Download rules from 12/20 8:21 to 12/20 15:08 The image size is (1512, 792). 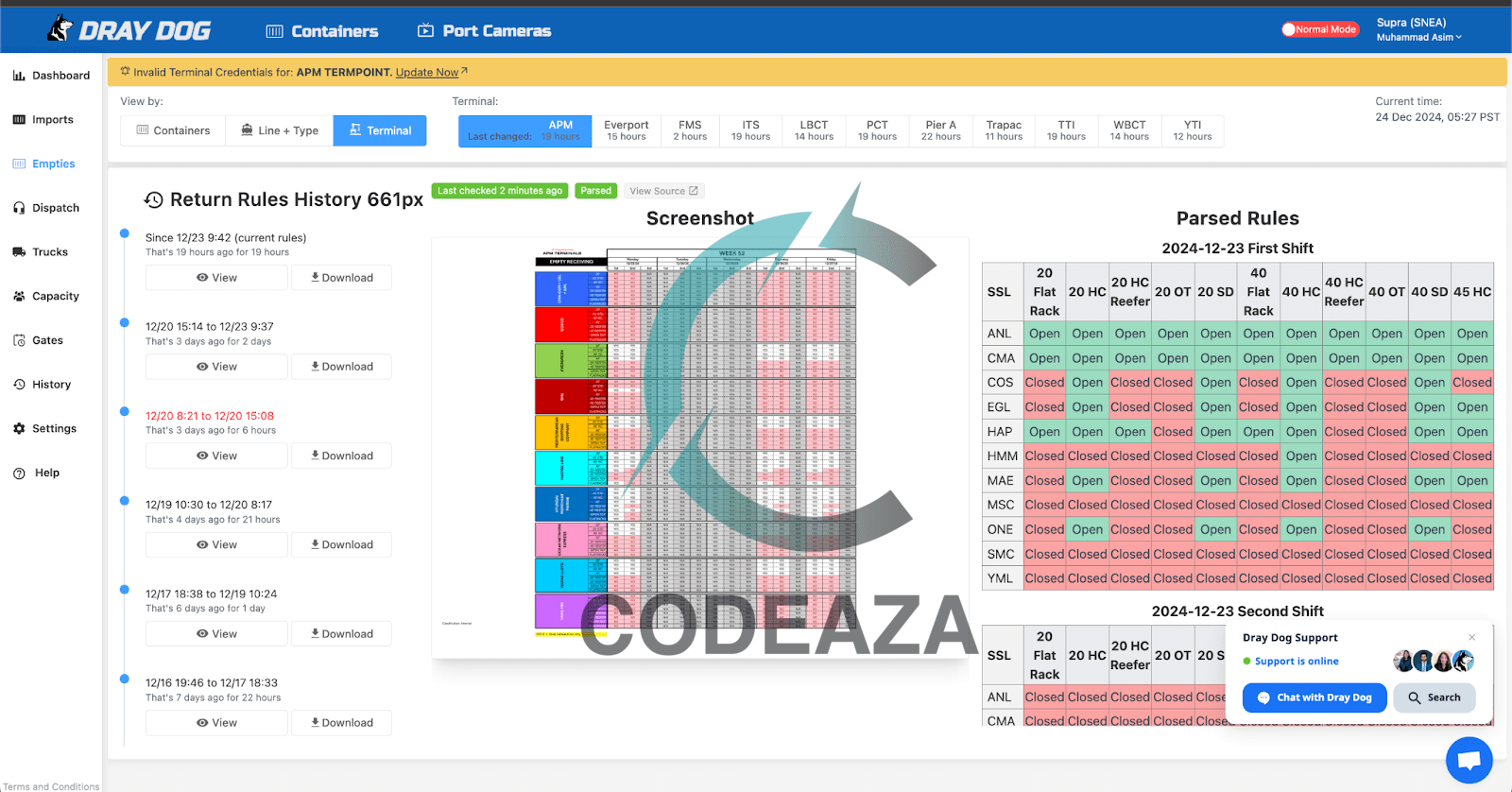tap(341, 456)
